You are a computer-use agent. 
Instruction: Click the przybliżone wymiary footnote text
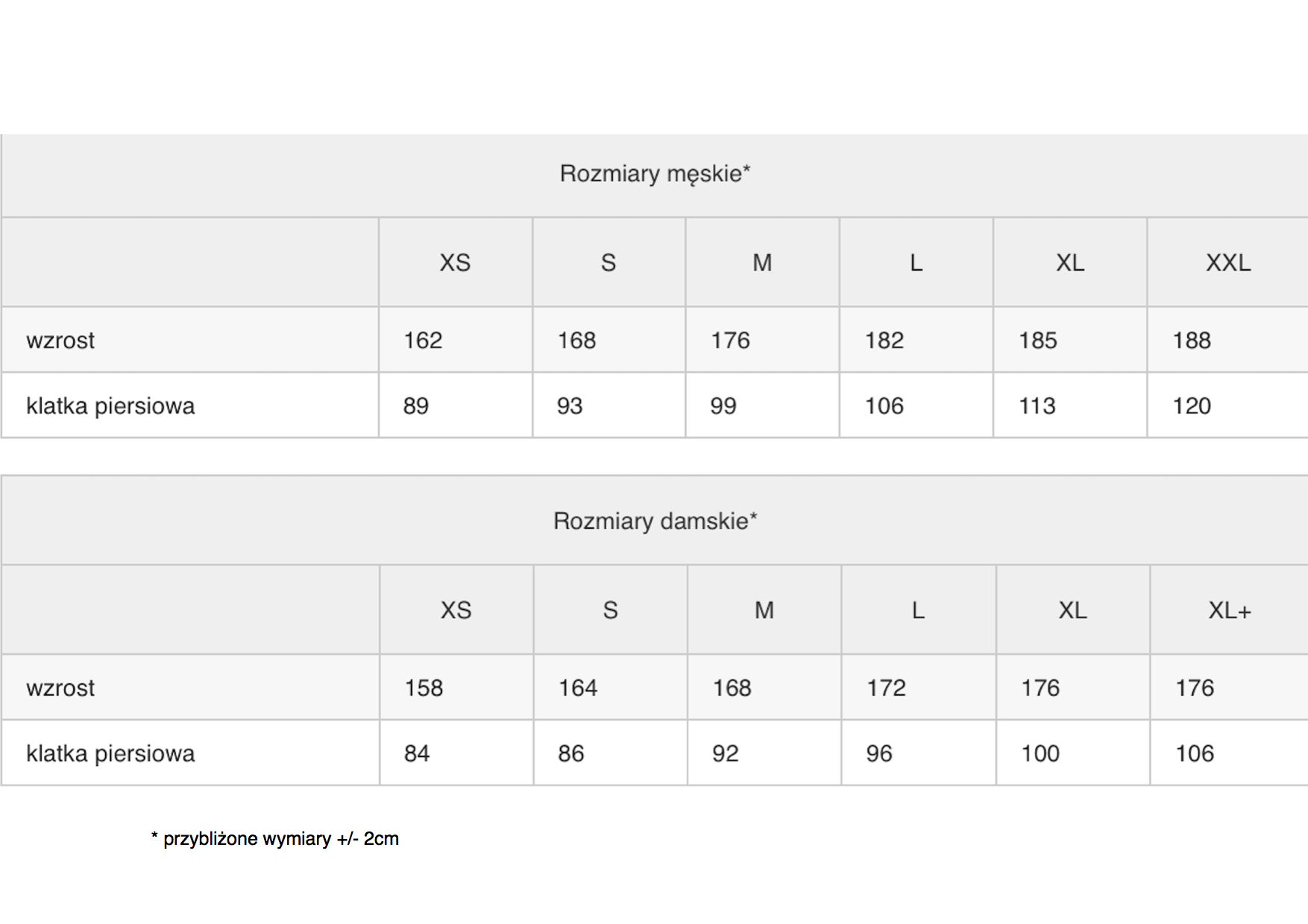tap(275, 839)
